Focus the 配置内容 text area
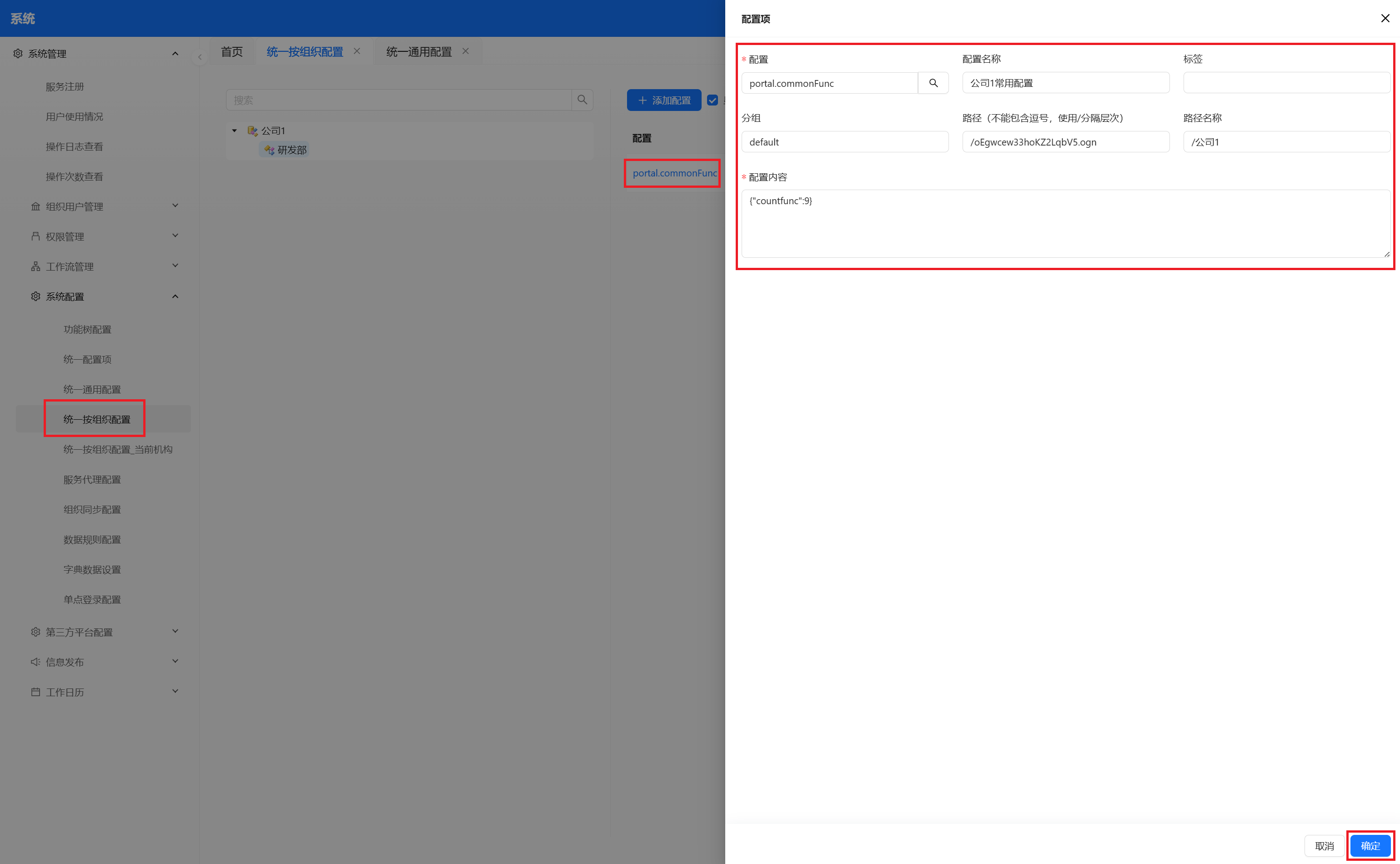Image resolution: width=1400 pixels, height=864 pixels. coord(1065,223)
